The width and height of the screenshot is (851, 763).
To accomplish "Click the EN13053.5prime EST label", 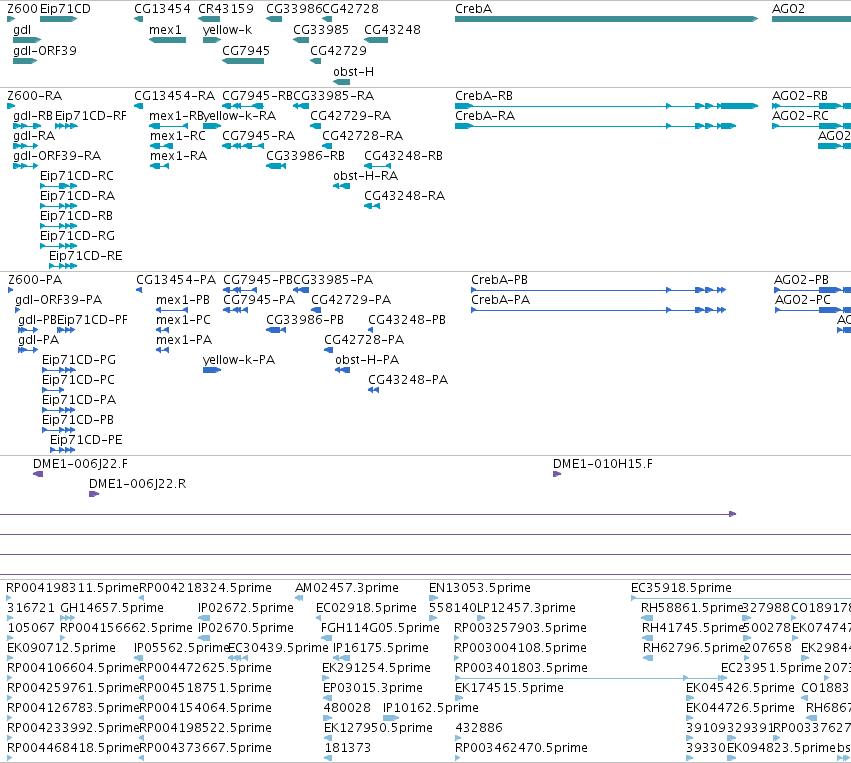I will [480, 588].
